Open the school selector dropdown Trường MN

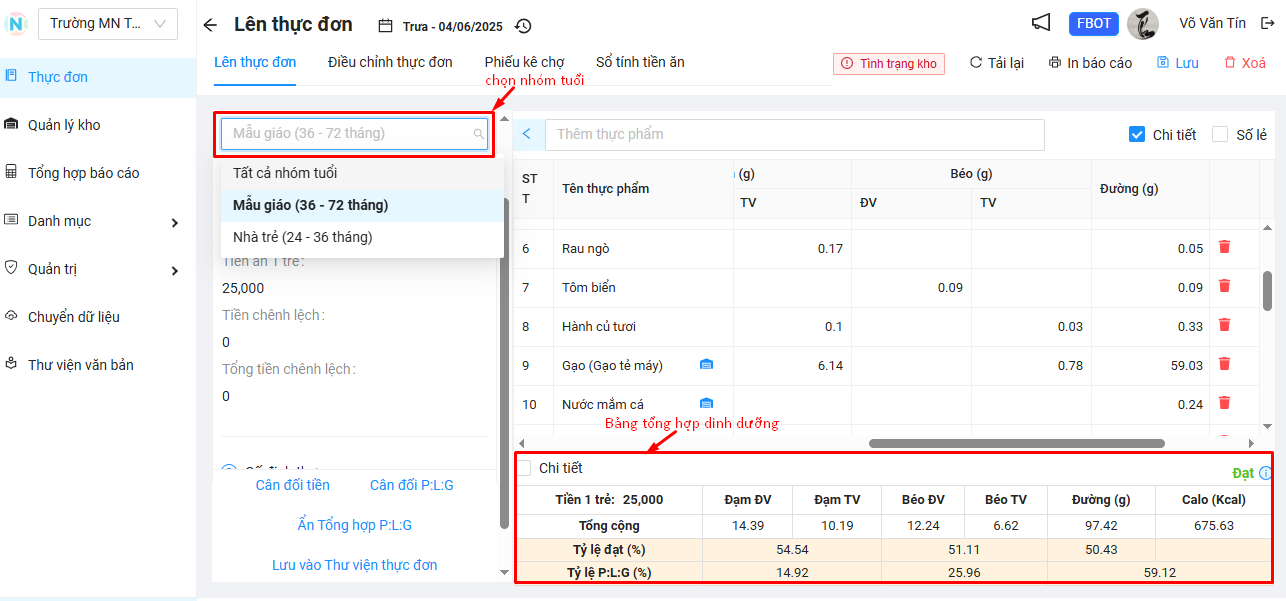click(107, 23)
